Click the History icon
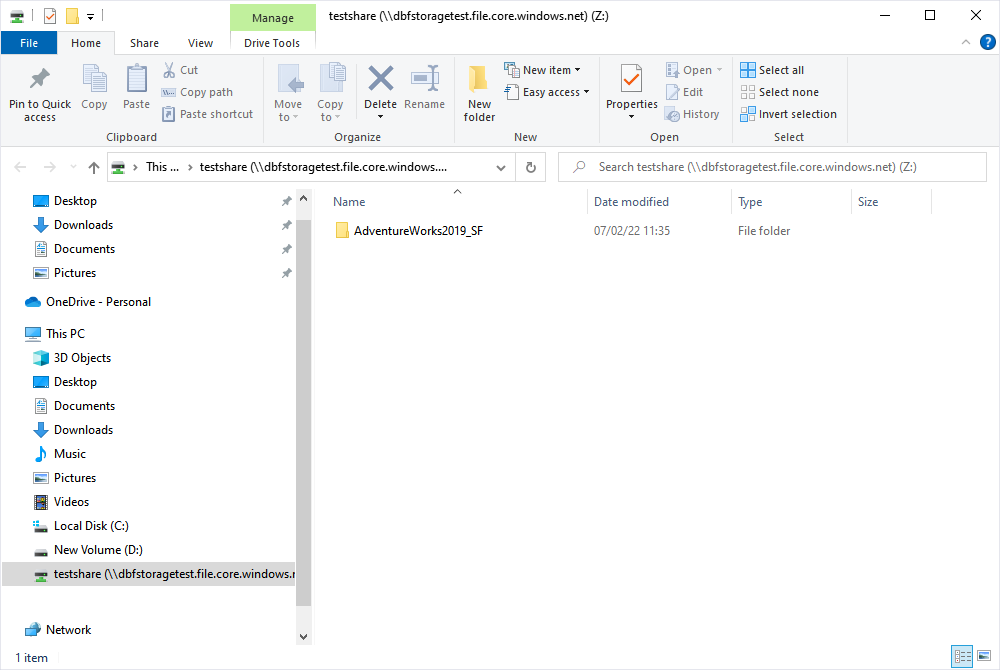Screen dimensions: 1000x670 (x=672, y=115)
